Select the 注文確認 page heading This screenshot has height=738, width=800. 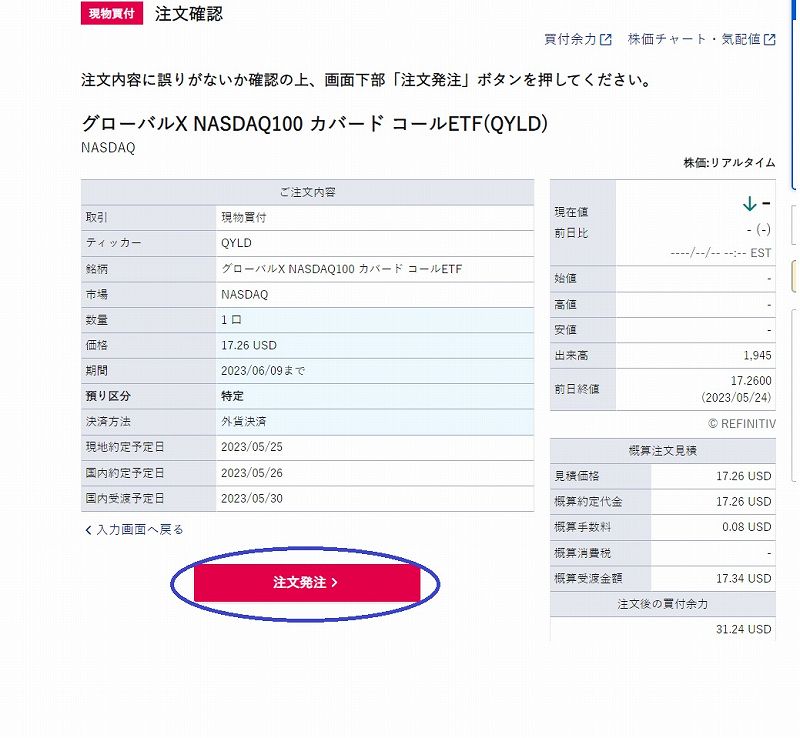[x=189, y=14]
